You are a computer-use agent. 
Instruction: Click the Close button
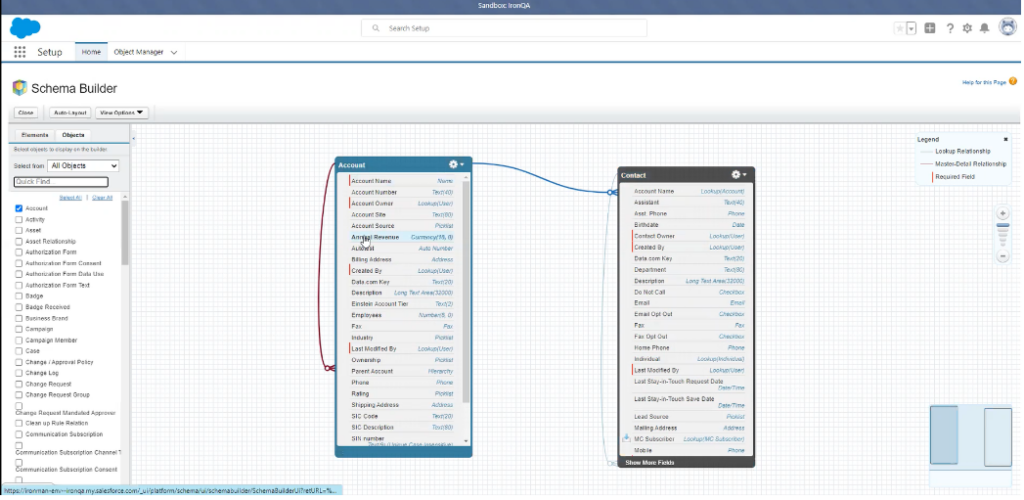26,113
